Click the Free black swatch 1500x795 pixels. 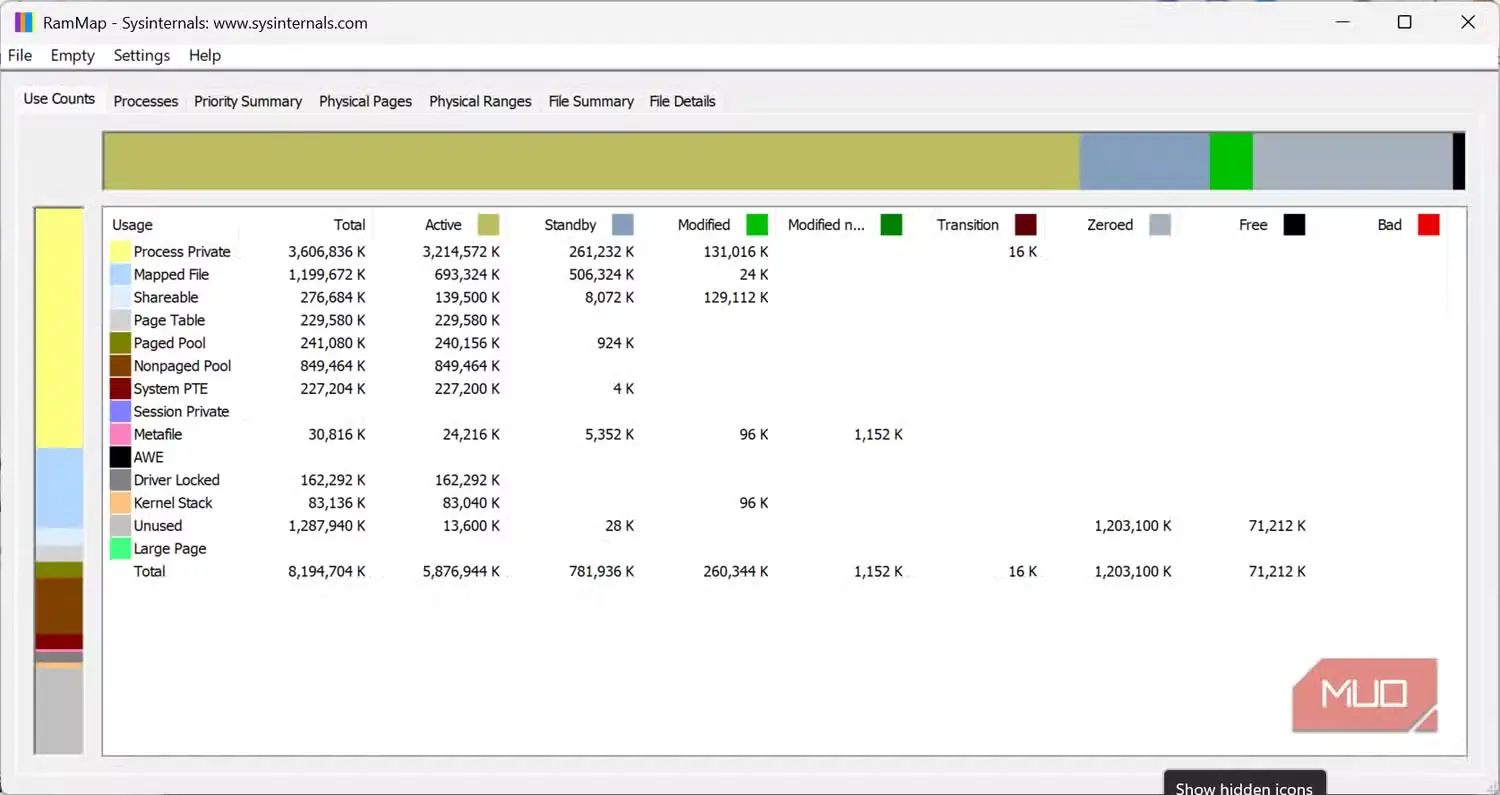[x=1294, y=225]
